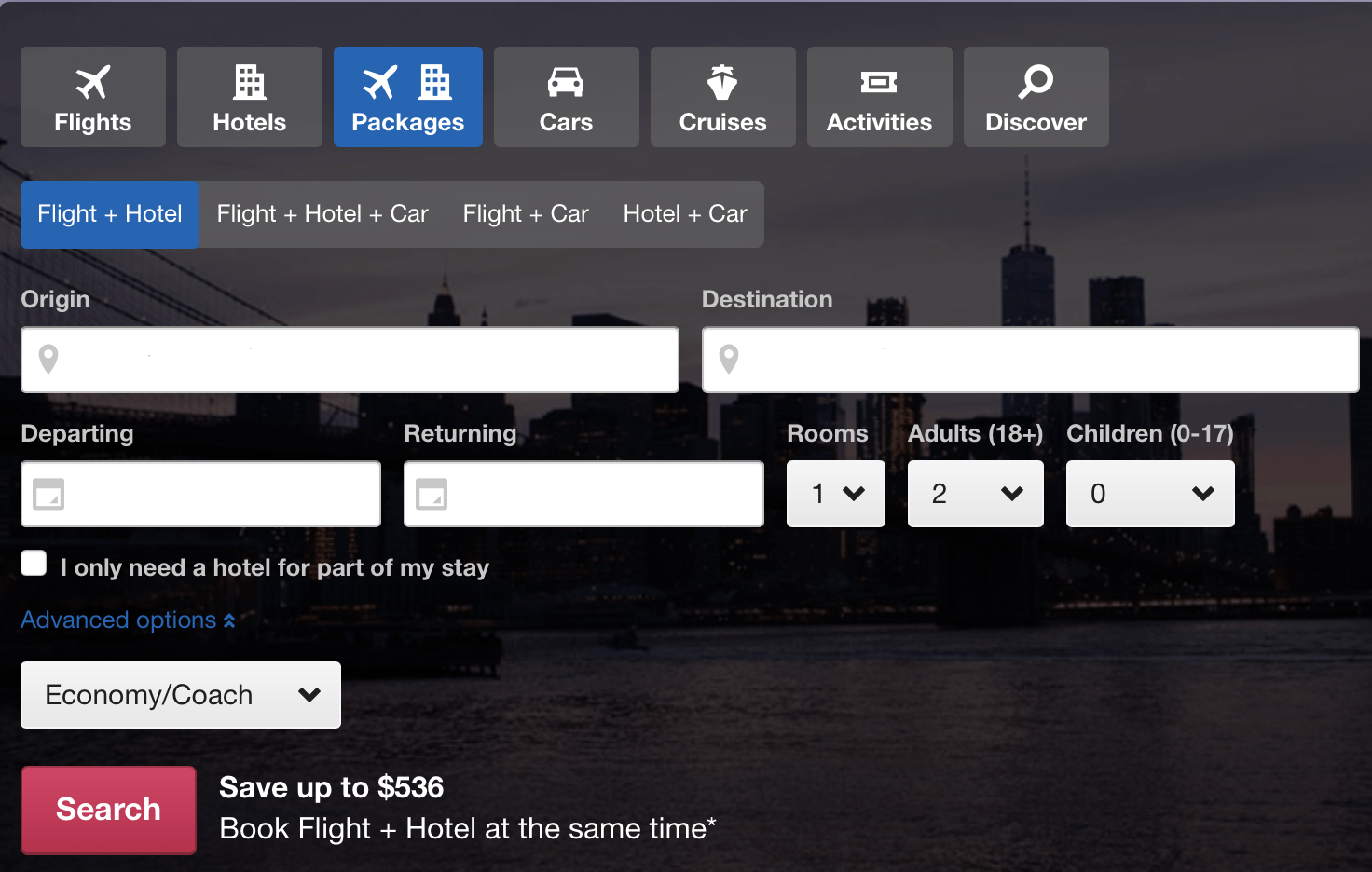Open the Discover tab

tap(1036, 97)
